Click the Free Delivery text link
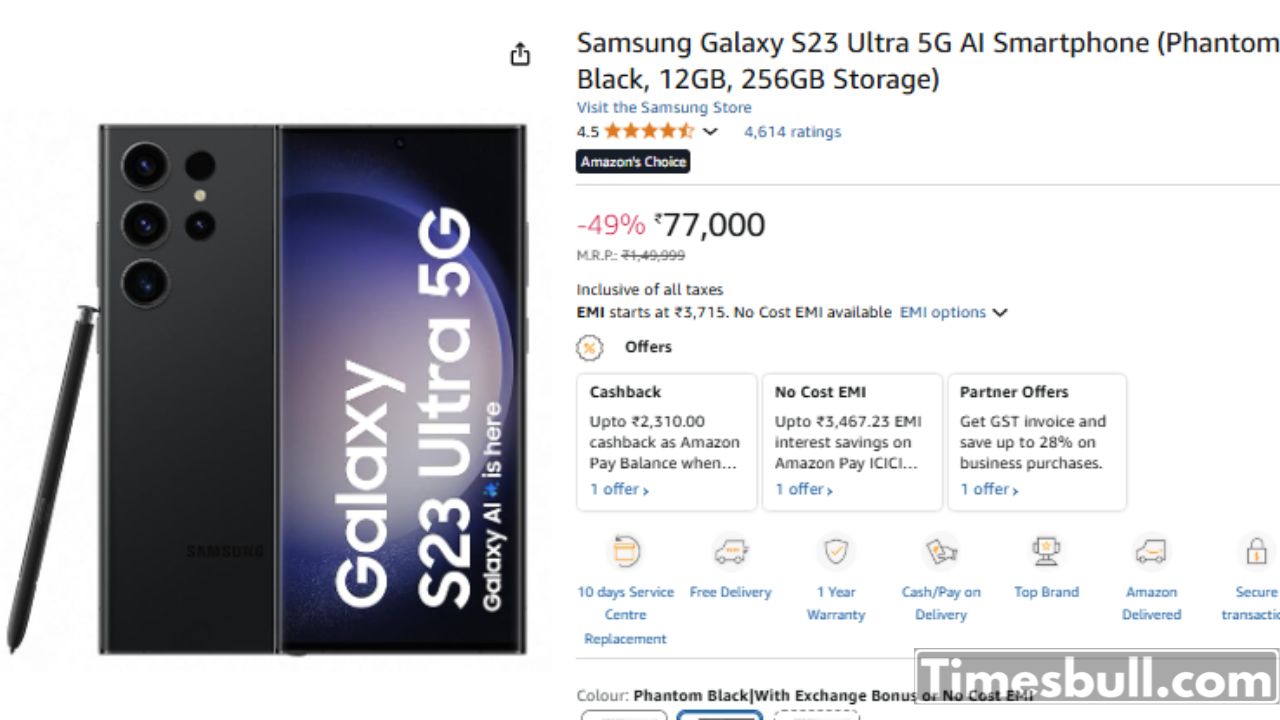The width and height of the screenshot is (1280, 720). tap(731, 592)
